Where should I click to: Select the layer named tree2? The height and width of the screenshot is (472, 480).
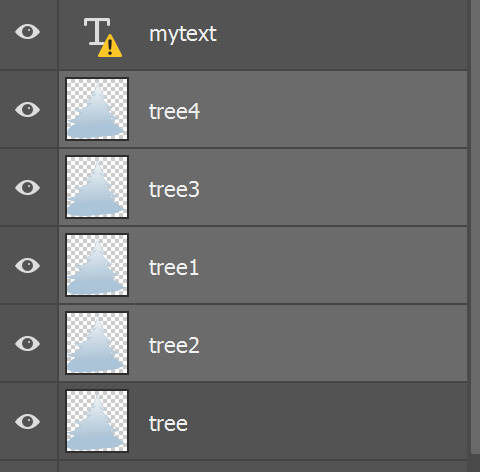point(174,345)
